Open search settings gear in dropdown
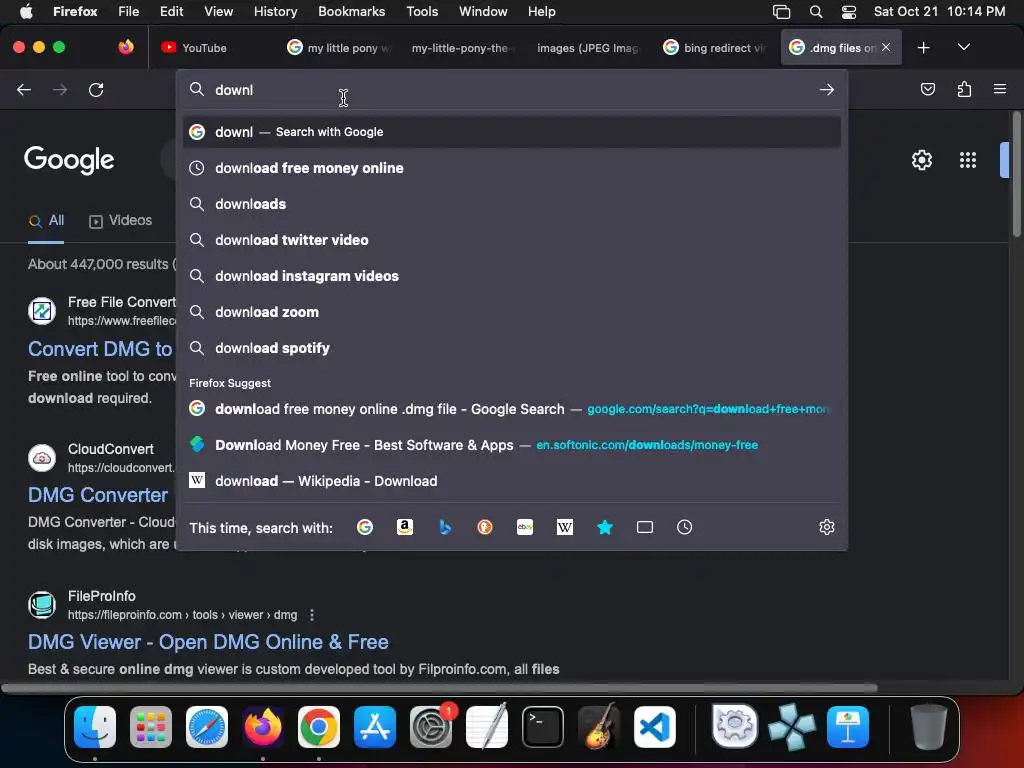 point(827,527)
